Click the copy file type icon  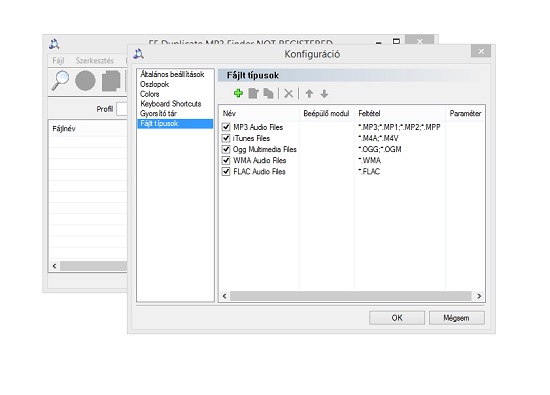click(268, 93)
